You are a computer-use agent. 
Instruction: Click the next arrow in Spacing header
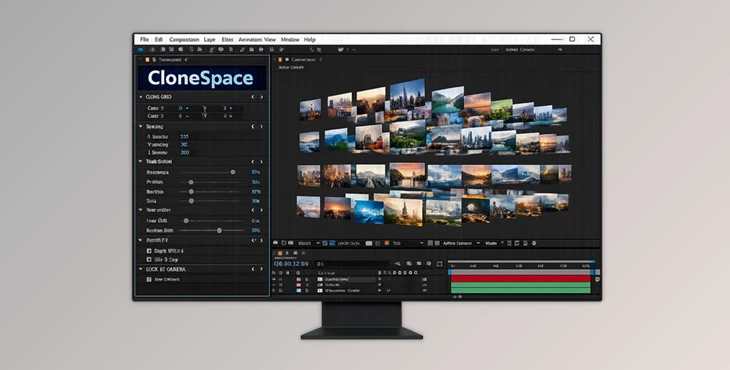[x=261, y=126]
